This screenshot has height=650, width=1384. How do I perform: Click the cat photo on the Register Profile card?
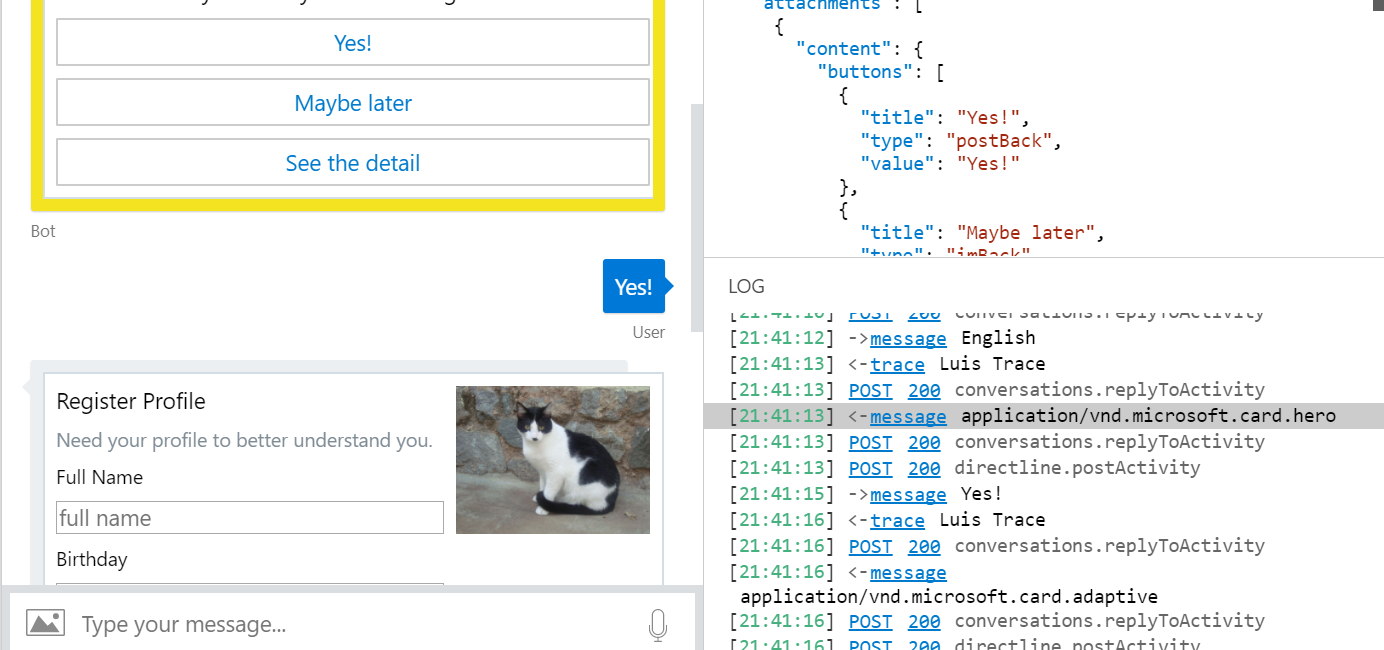point(552,459)
